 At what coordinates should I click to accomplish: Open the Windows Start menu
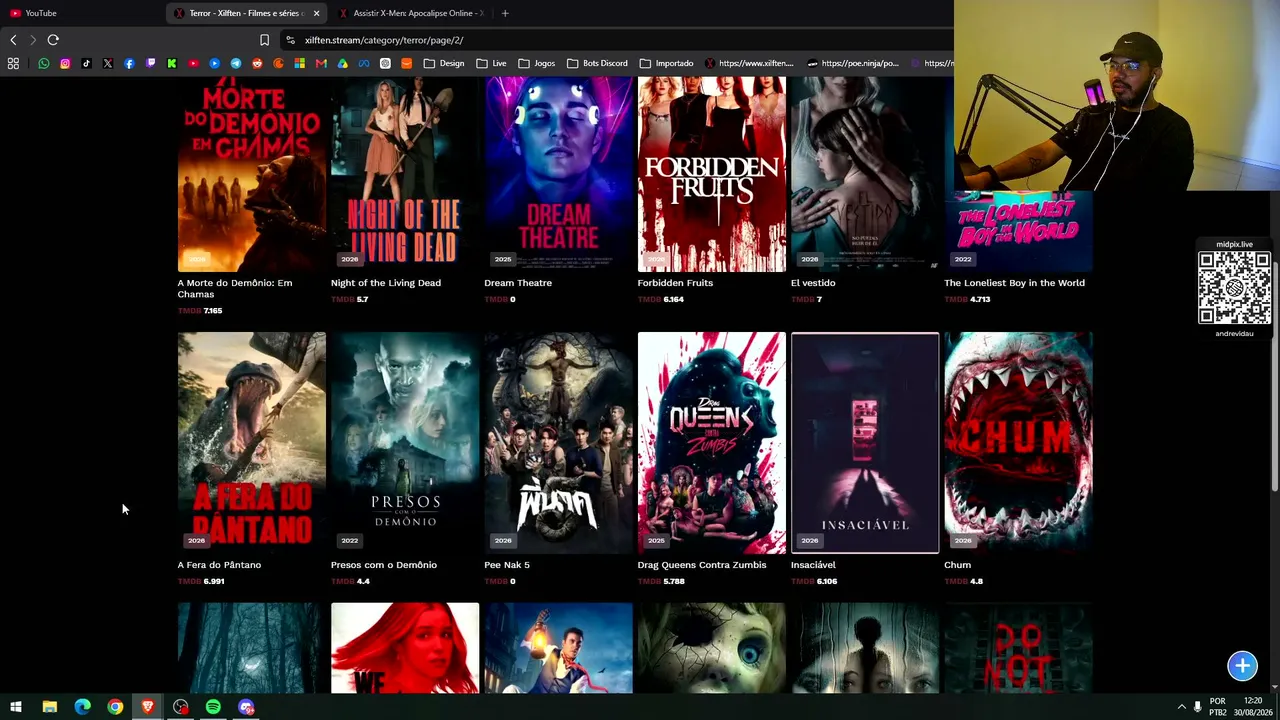tap(16, 707)
